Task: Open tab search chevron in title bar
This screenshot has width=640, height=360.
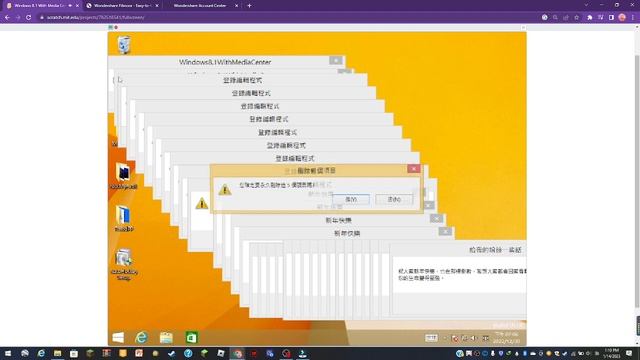Action: click(x=586, y=5)
